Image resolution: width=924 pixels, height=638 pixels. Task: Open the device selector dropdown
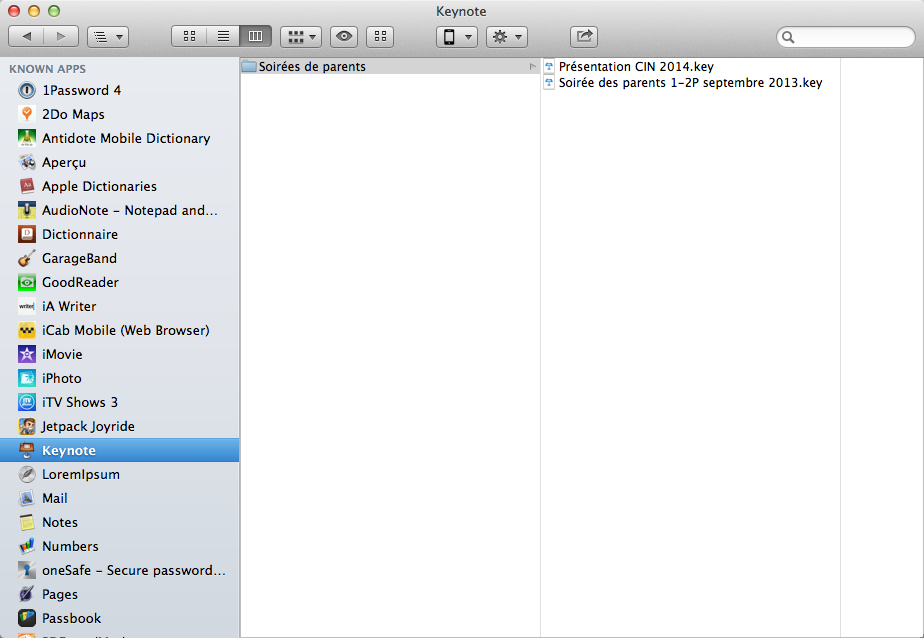457,37
